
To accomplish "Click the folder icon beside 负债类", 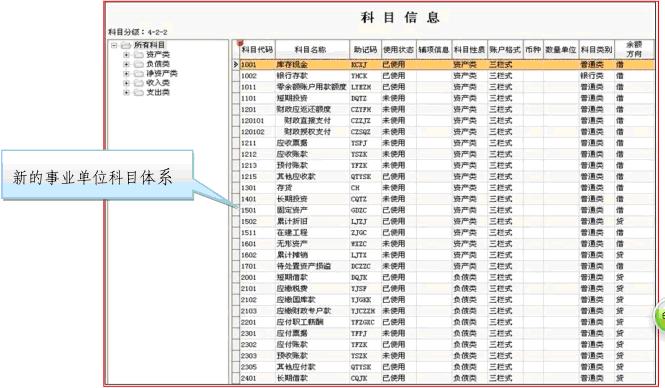I will [139, 64].
